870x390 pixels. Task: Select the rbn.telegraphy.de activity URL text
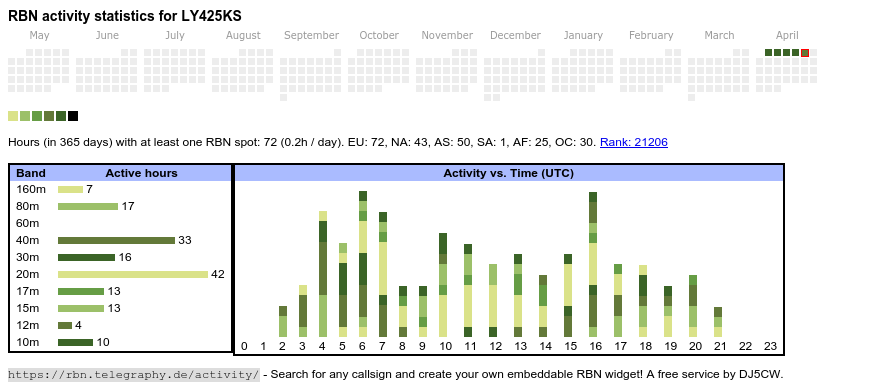click(x=134, y=374)
